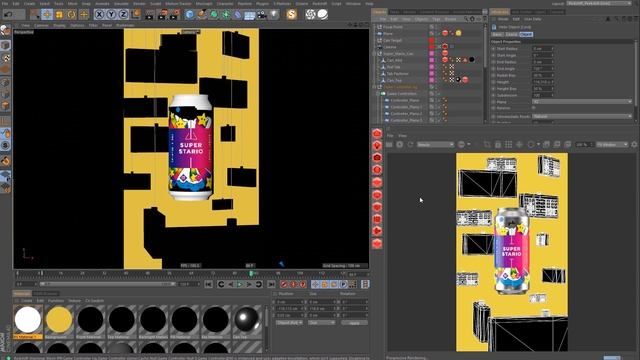Select the Live Selection tool
Viewport: 640px width, 360px height.
point(35,15)
